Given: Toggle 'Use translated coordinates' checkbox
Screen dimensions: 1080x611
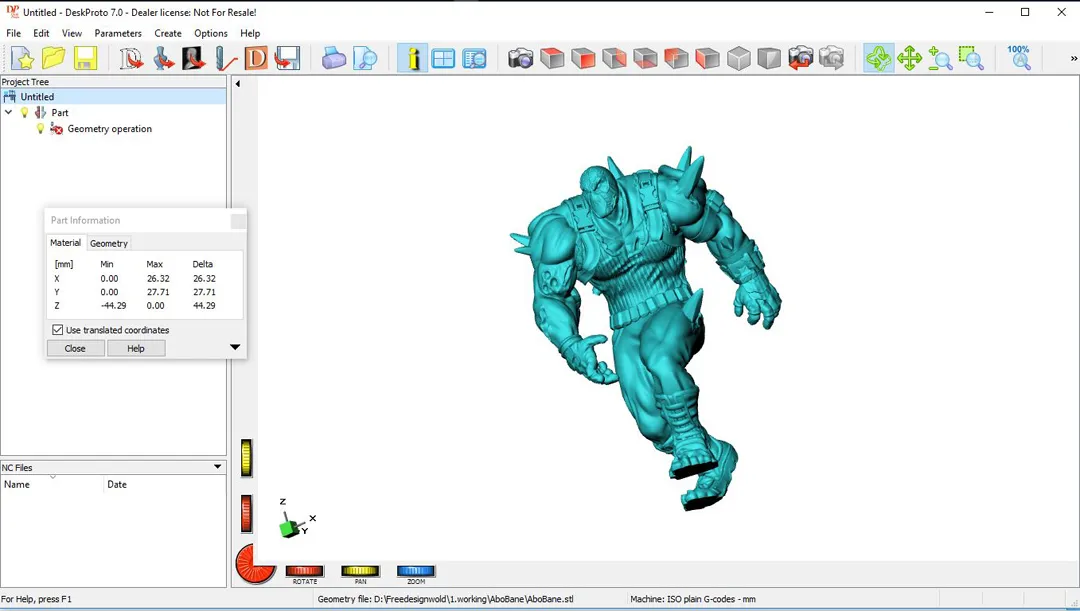Looking at the screenshot, I should (x=58, y=330).
